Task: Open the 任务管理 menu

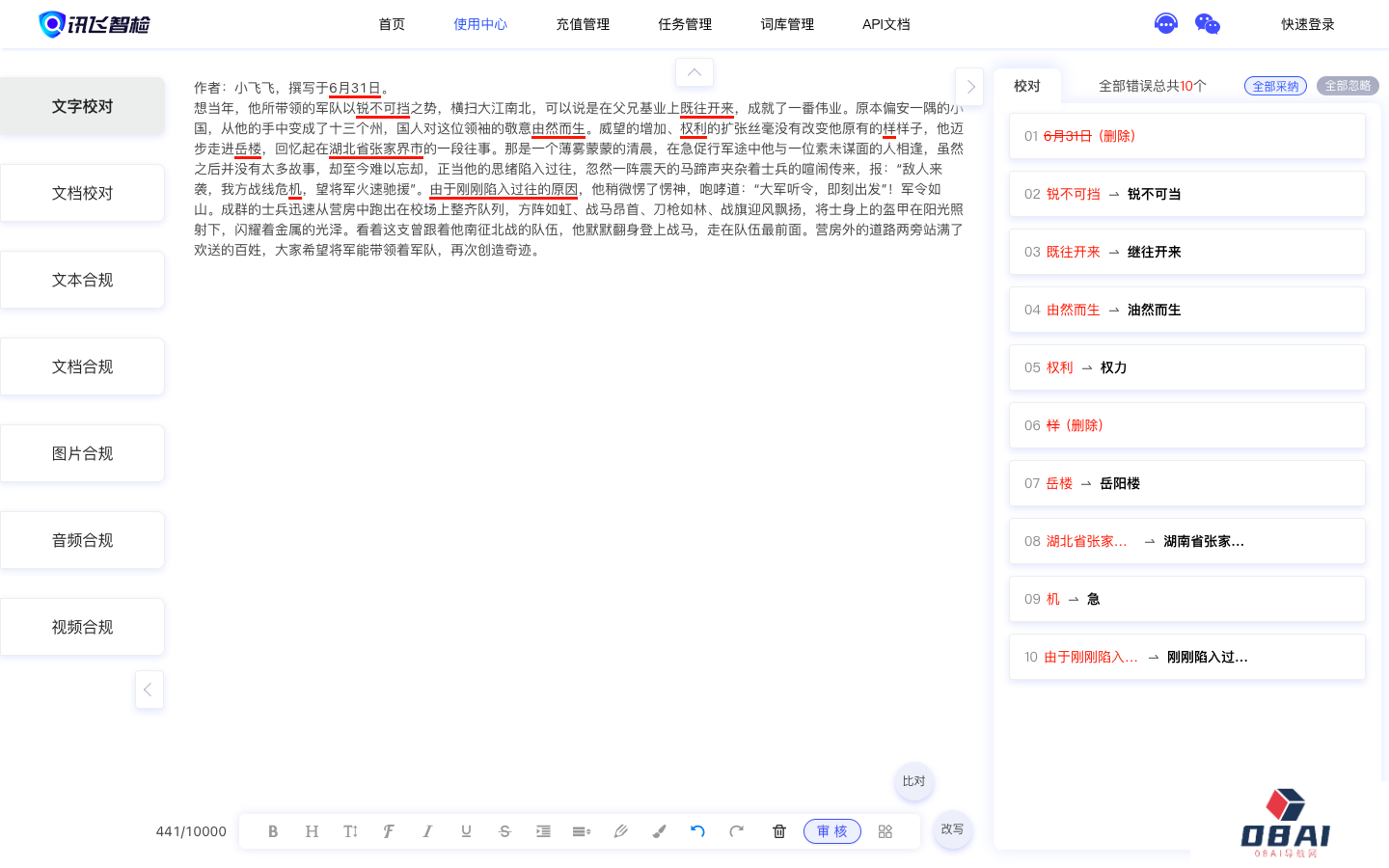Action: click(685, 24)
